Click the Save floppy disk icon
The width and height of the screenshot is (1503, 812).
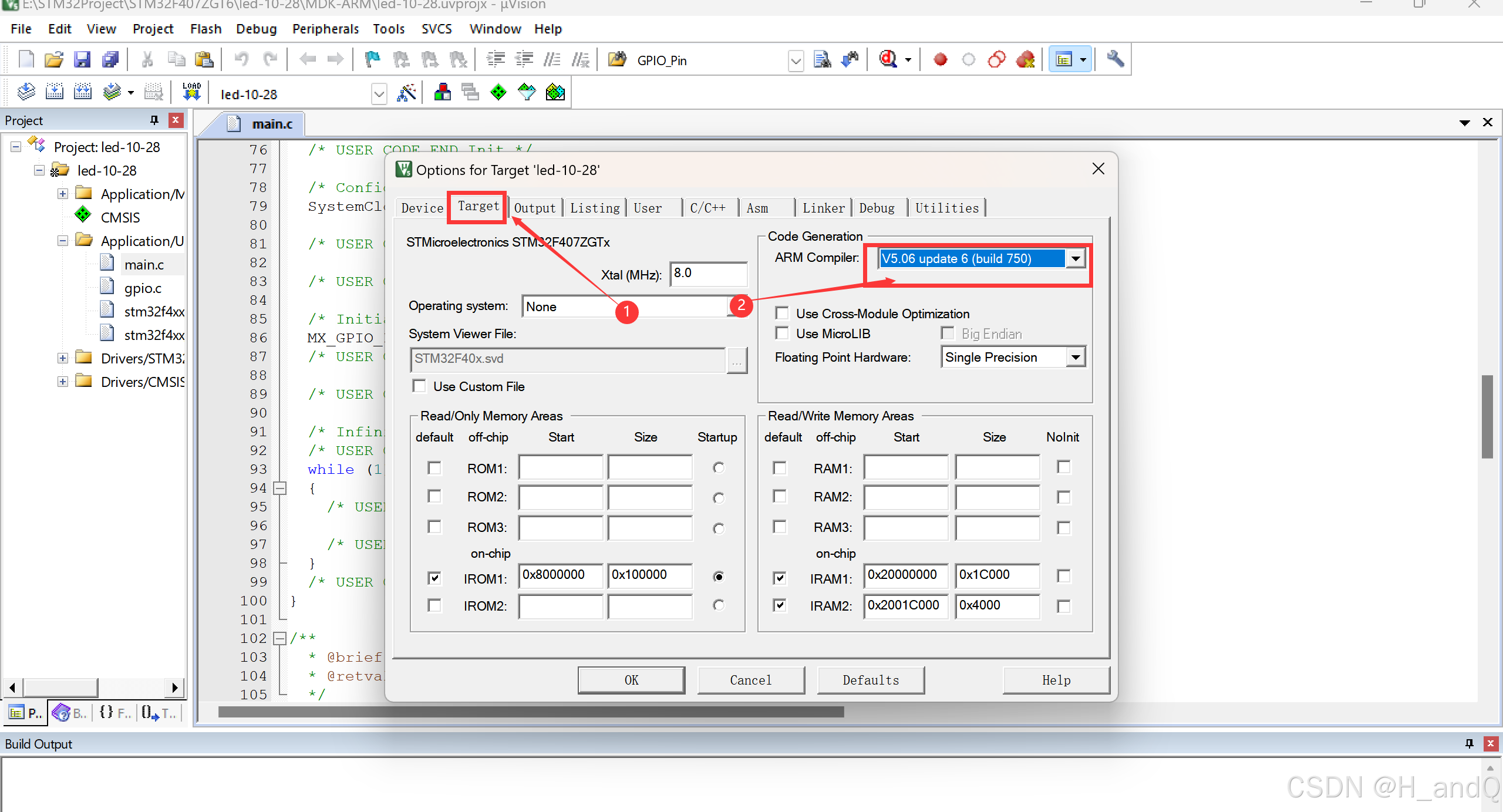[x=82, y=59]
